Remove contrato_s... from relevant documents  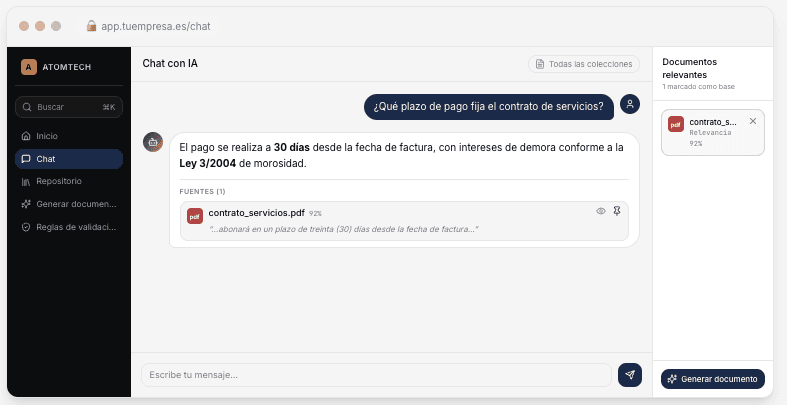pos(752,121)
